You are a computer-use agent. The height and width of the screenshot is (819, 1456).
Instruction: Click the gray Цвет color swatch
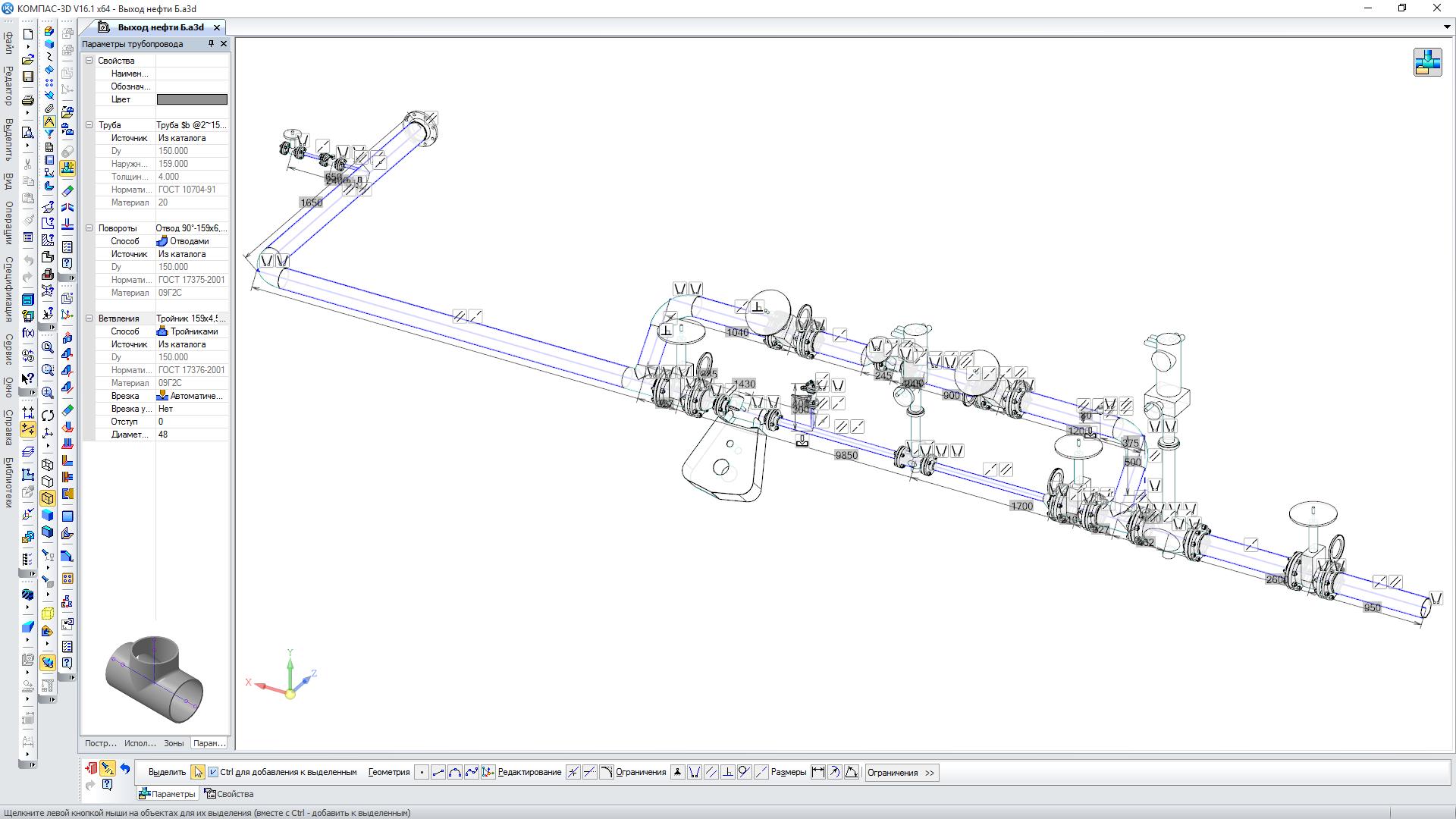(x=192, y=99)
